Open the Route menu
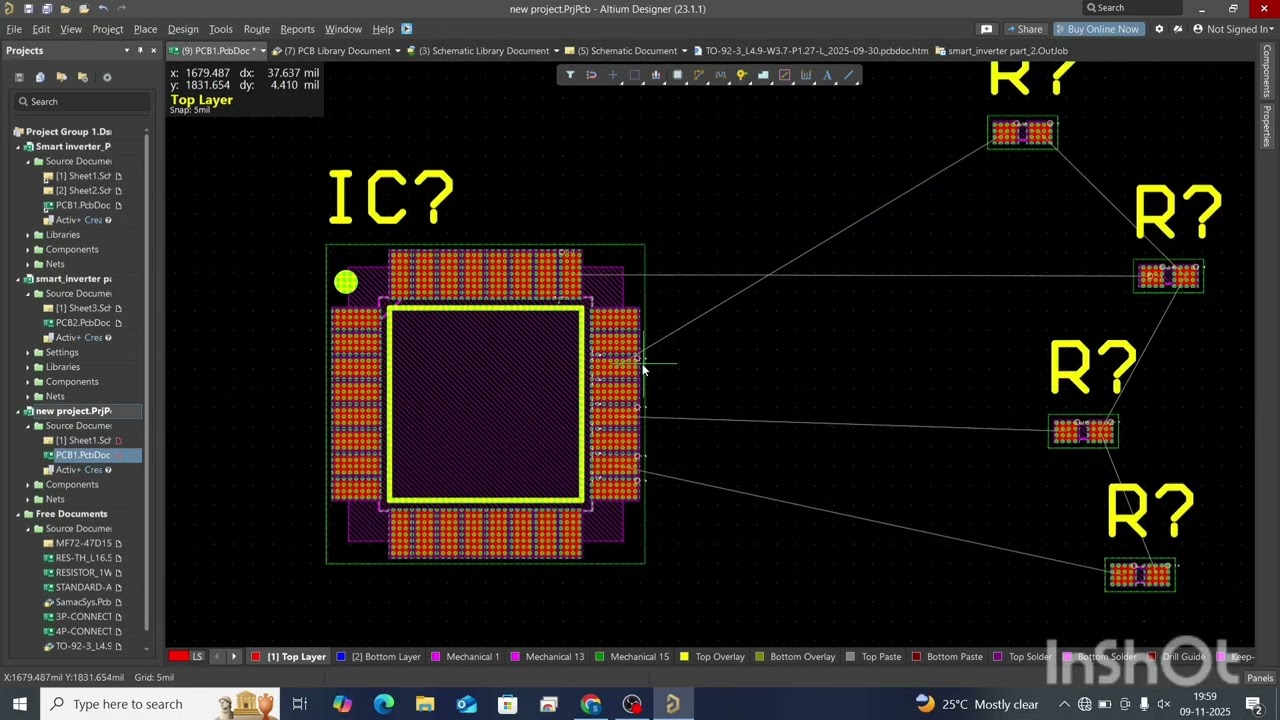 click(257, 29)
